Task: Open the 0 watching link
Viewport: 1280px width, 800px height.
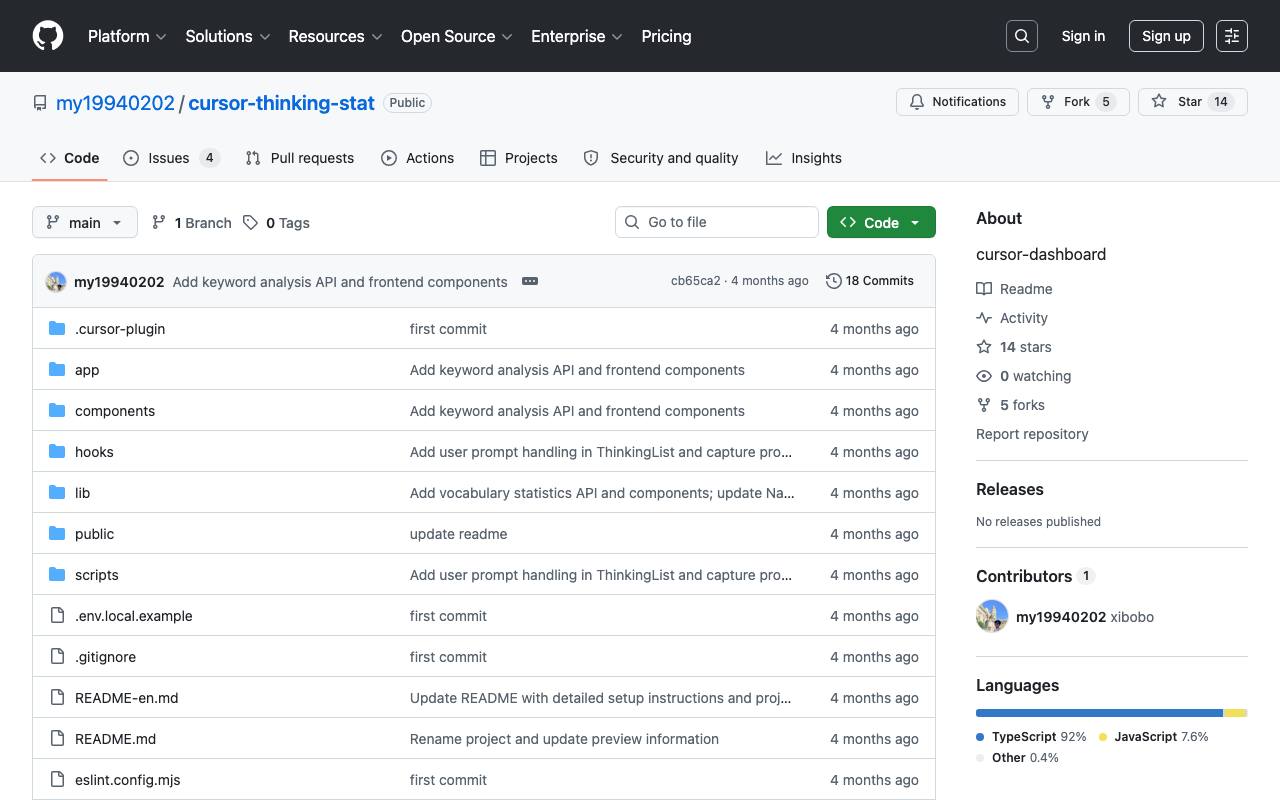Action: (1024, 376)
